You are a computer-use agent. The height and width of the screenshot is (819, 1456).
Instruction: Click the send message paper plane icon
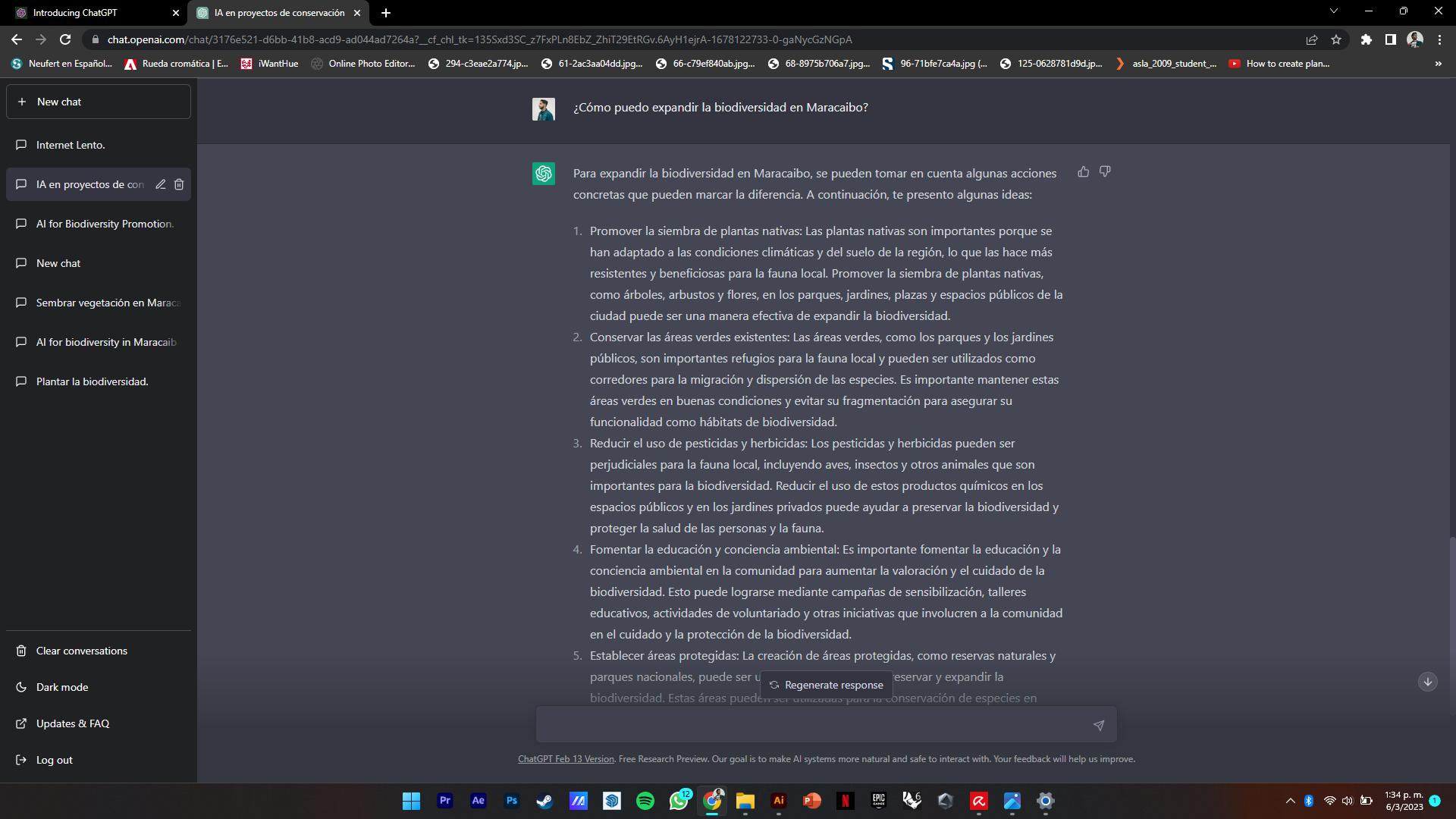1098,725
